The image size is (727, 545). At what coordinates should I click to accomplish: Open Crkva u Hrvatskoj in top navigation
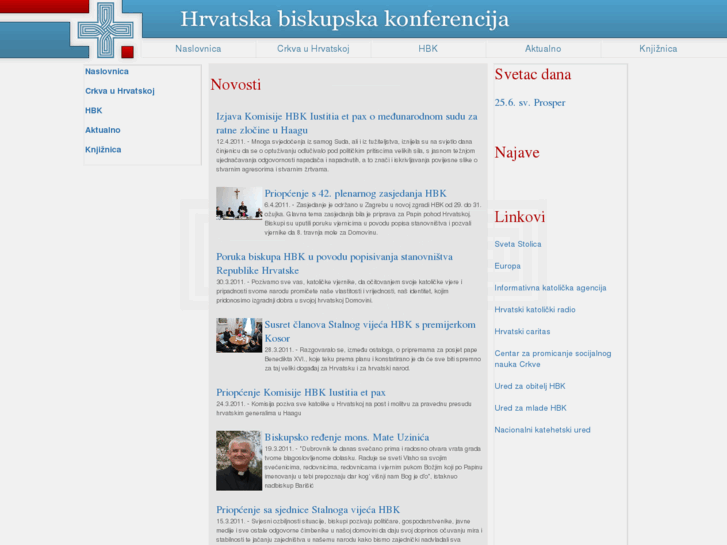pyautogui.click(x=313, y=49)
